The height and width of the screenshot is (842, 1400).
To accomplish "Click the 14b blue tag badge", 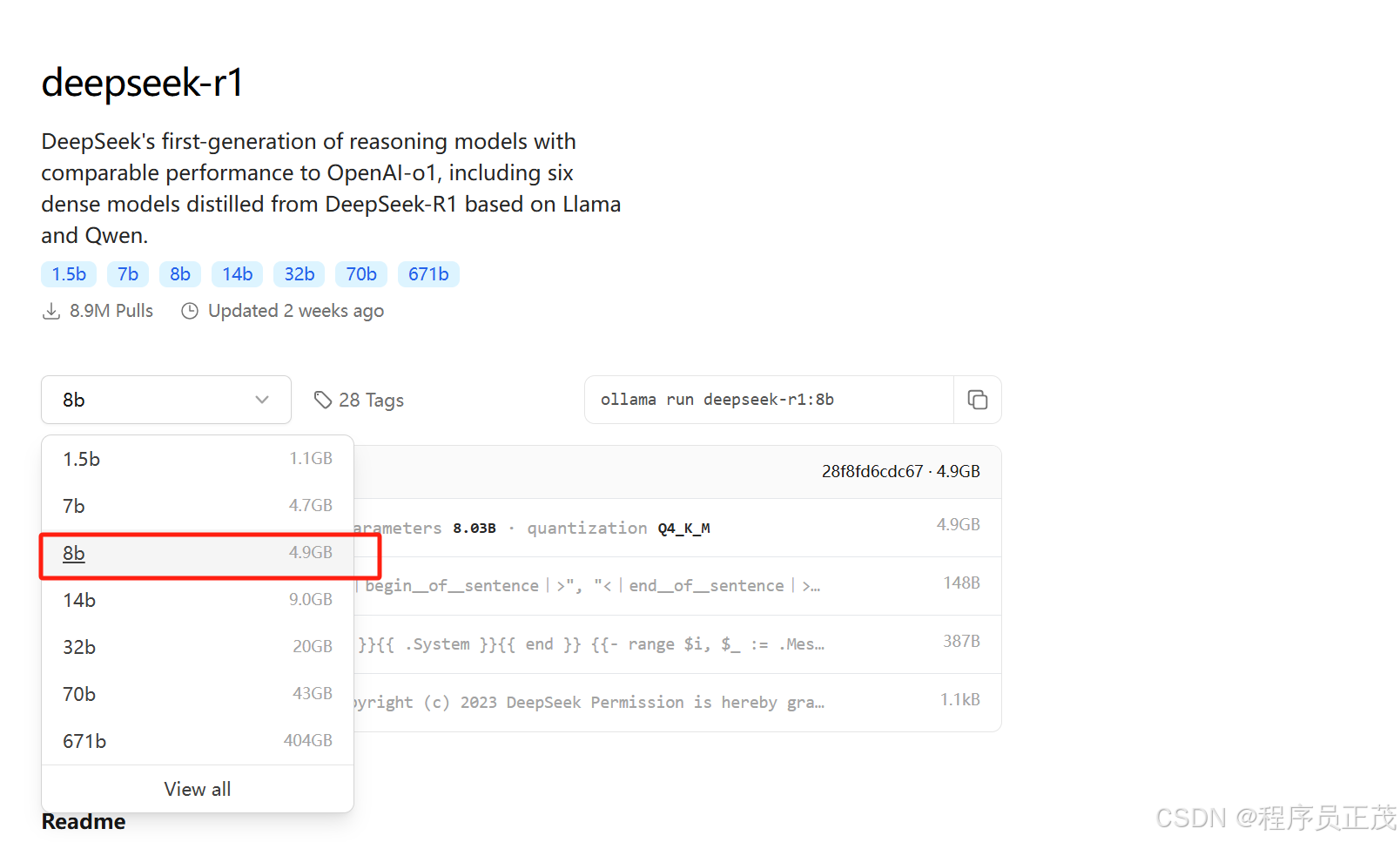I will (237, 274).
